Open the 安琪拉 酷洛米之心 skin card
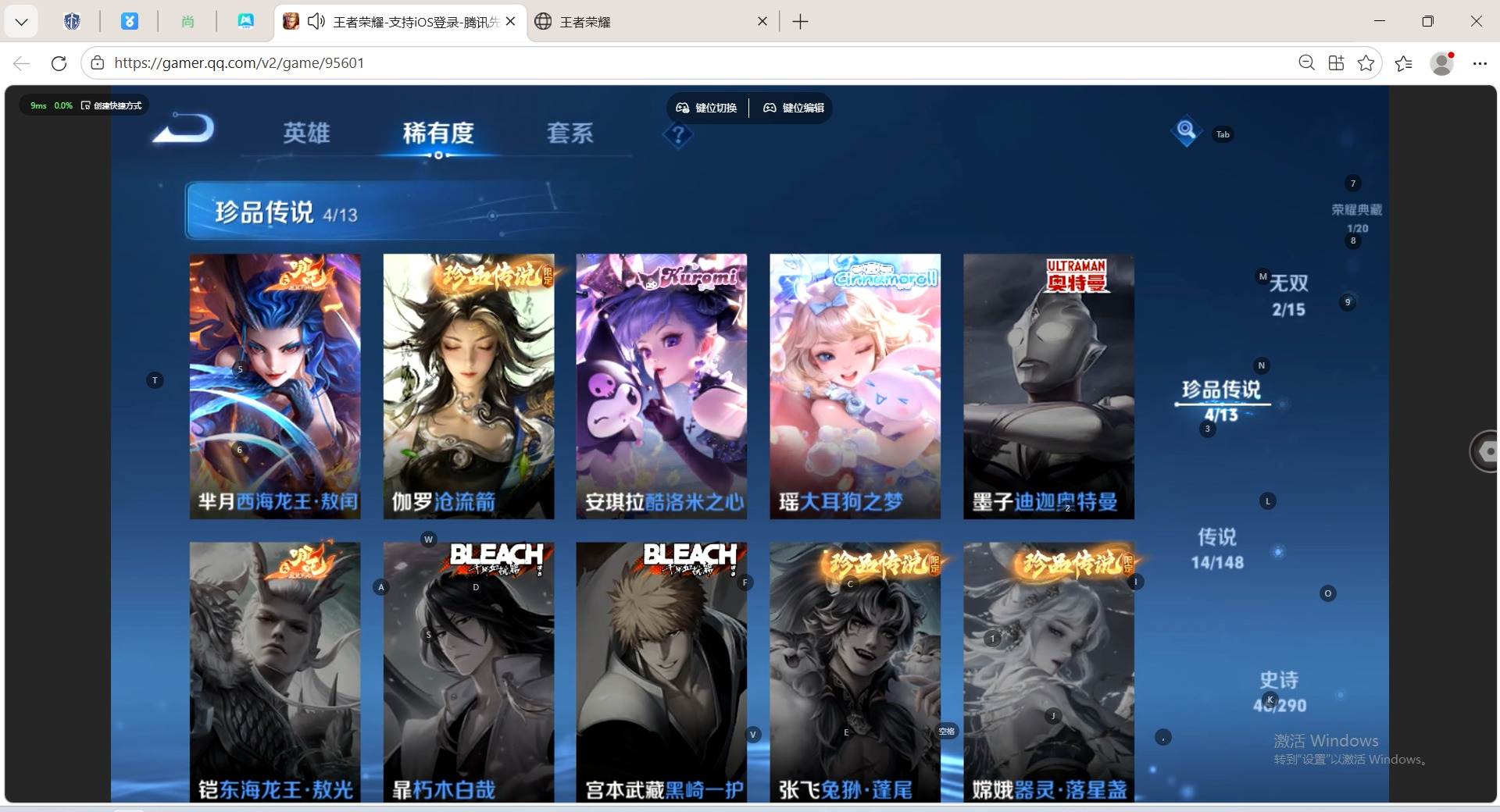Image resolution: width=1500 pixels, height=812 pixels. click(x=662, y=386)
